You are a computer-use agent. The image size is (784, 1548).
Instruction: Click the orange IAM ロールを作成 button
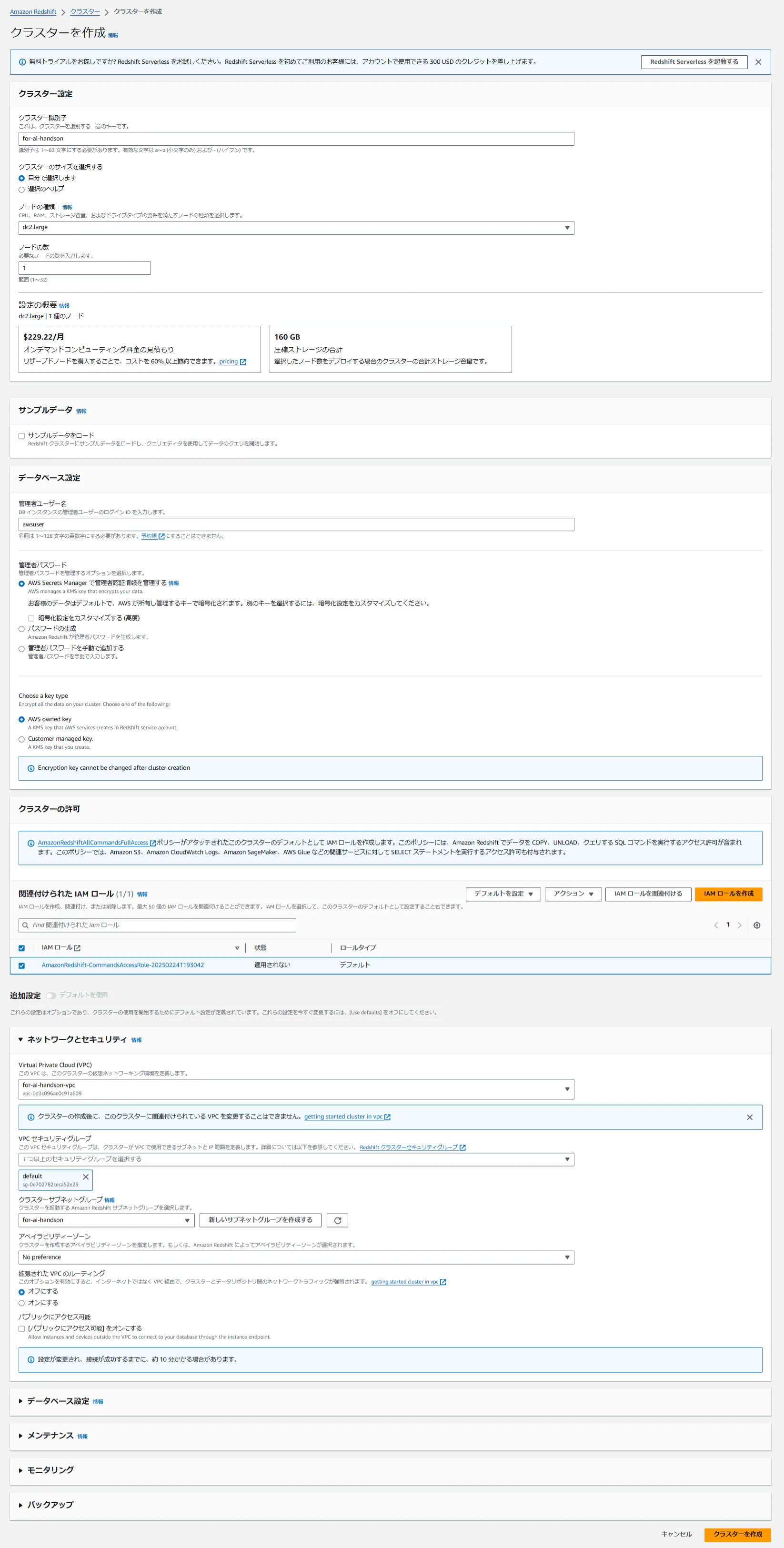[729, 894]
